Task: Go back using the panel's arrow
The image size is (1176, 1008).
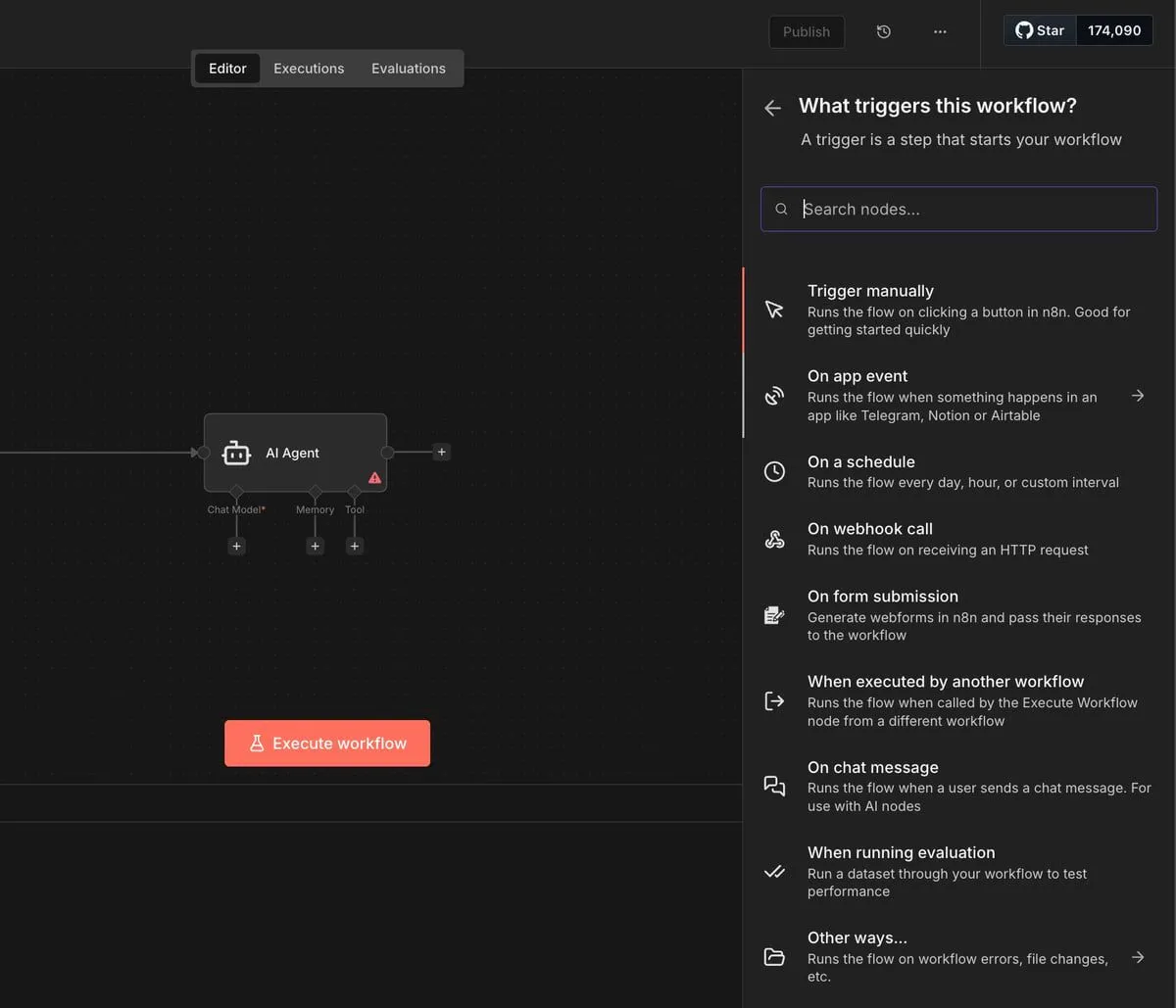Action: 772,108
